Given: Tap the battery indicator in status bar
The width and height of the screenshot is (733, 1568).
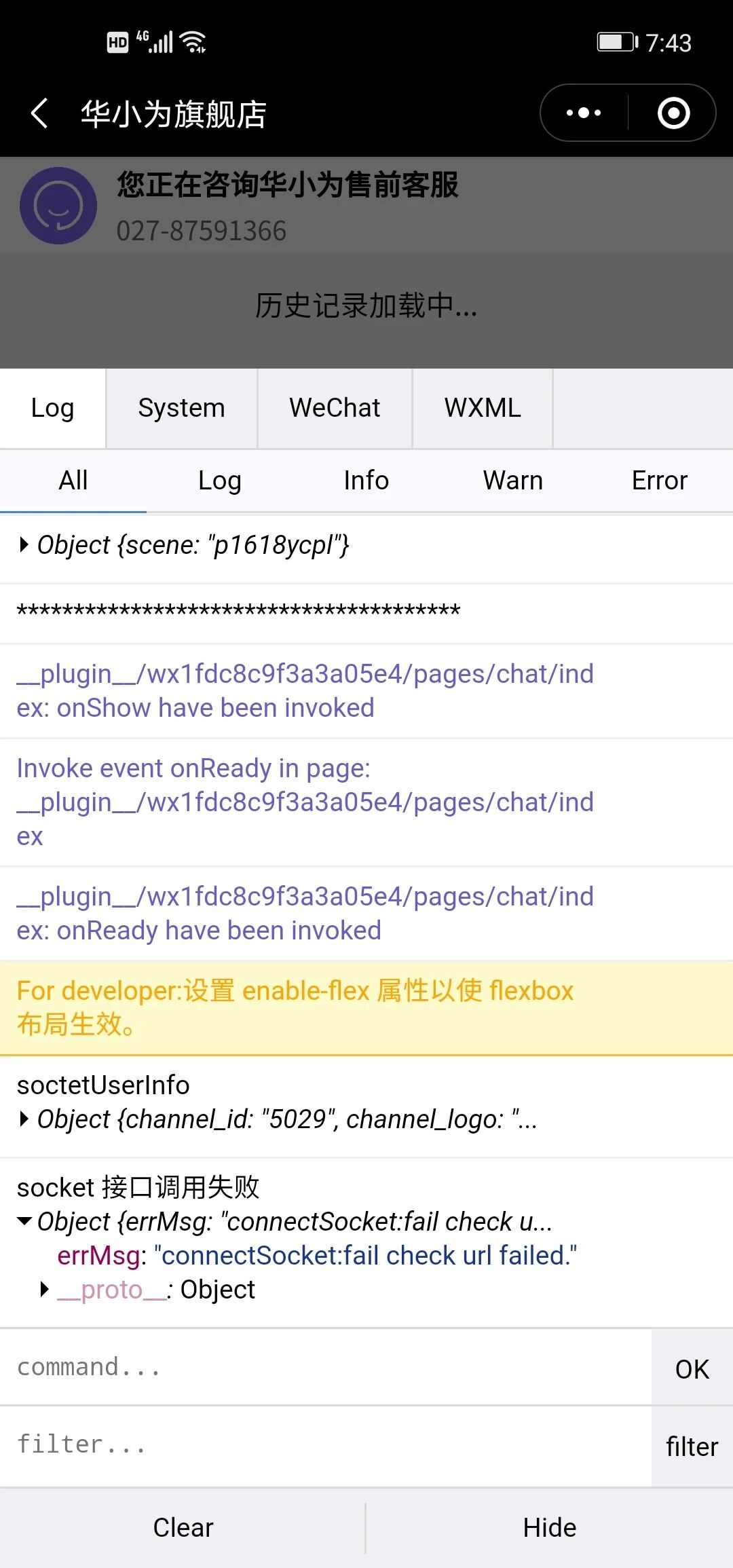Looking at the screenshot, I should [618, 42].
